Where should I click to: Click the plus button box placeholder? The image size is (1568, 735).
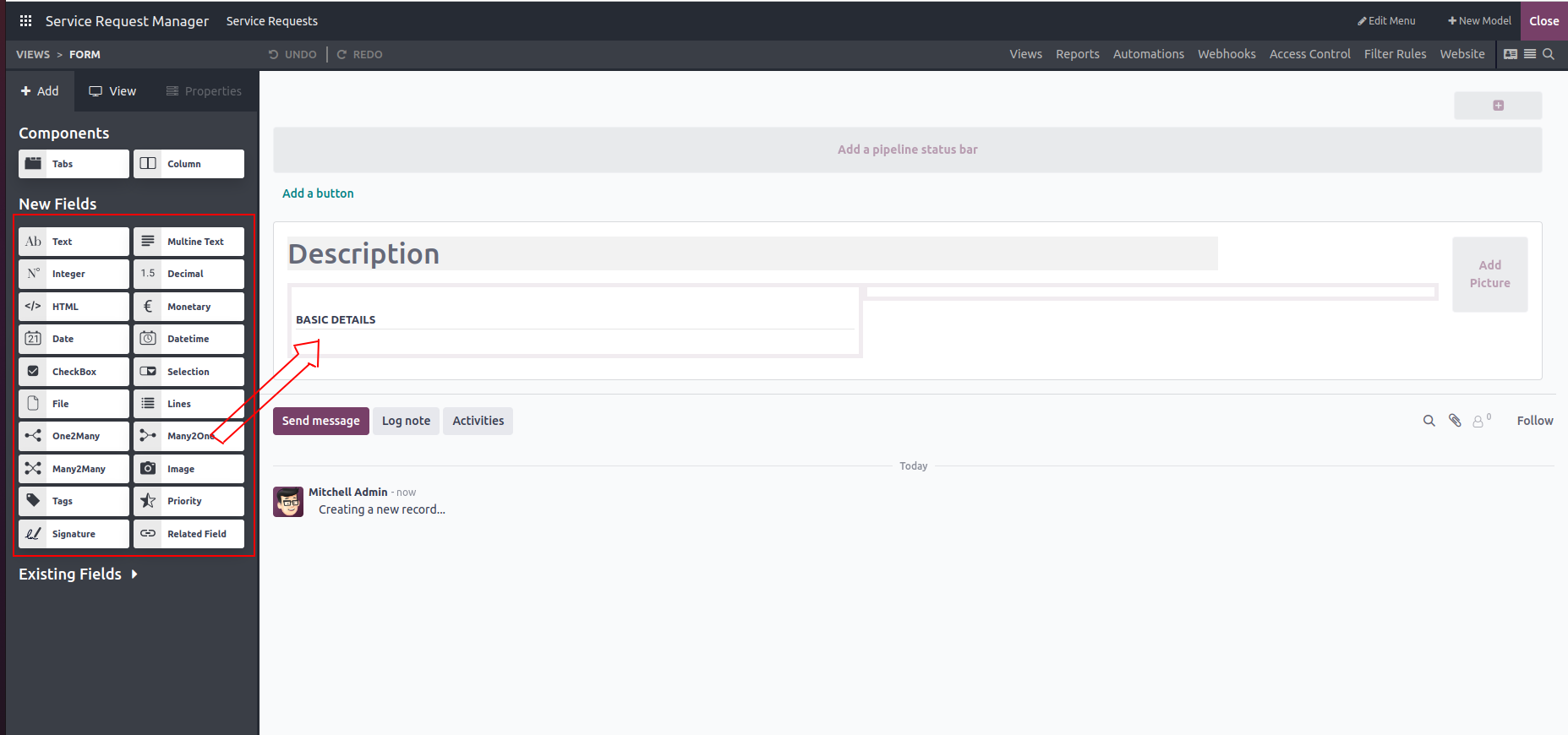[x=1498, y=106]
